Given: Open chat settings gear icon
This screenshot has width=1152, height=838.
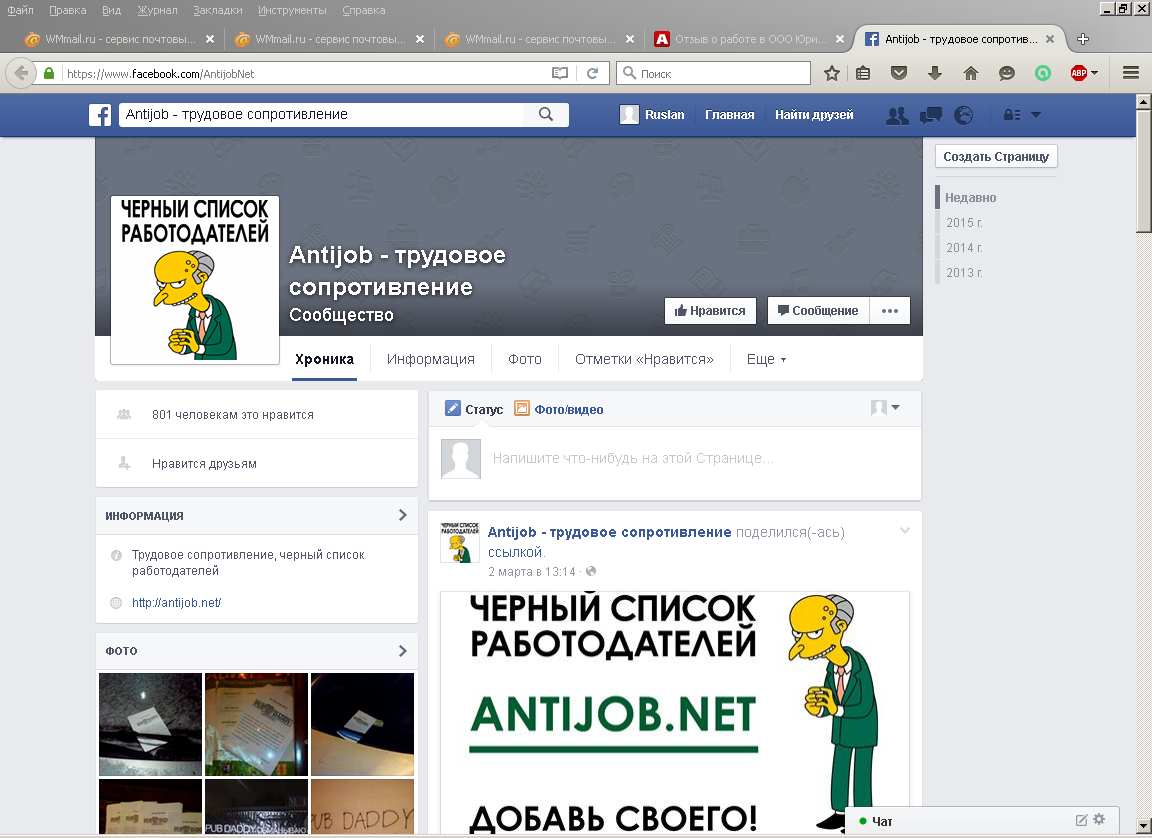Looking at the screenshot, I should point(1099,819).
